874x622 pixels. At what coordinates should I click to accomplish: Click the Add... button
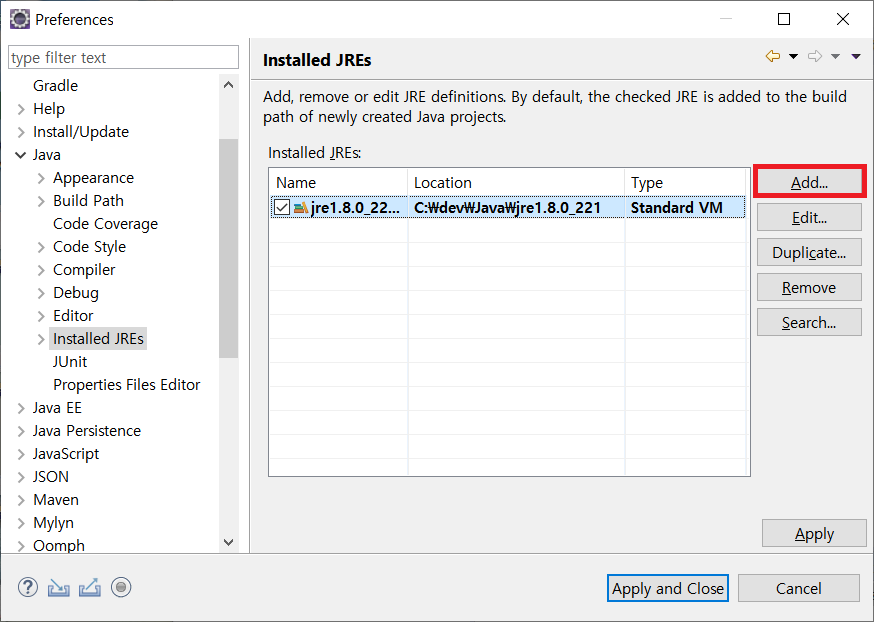809,182
